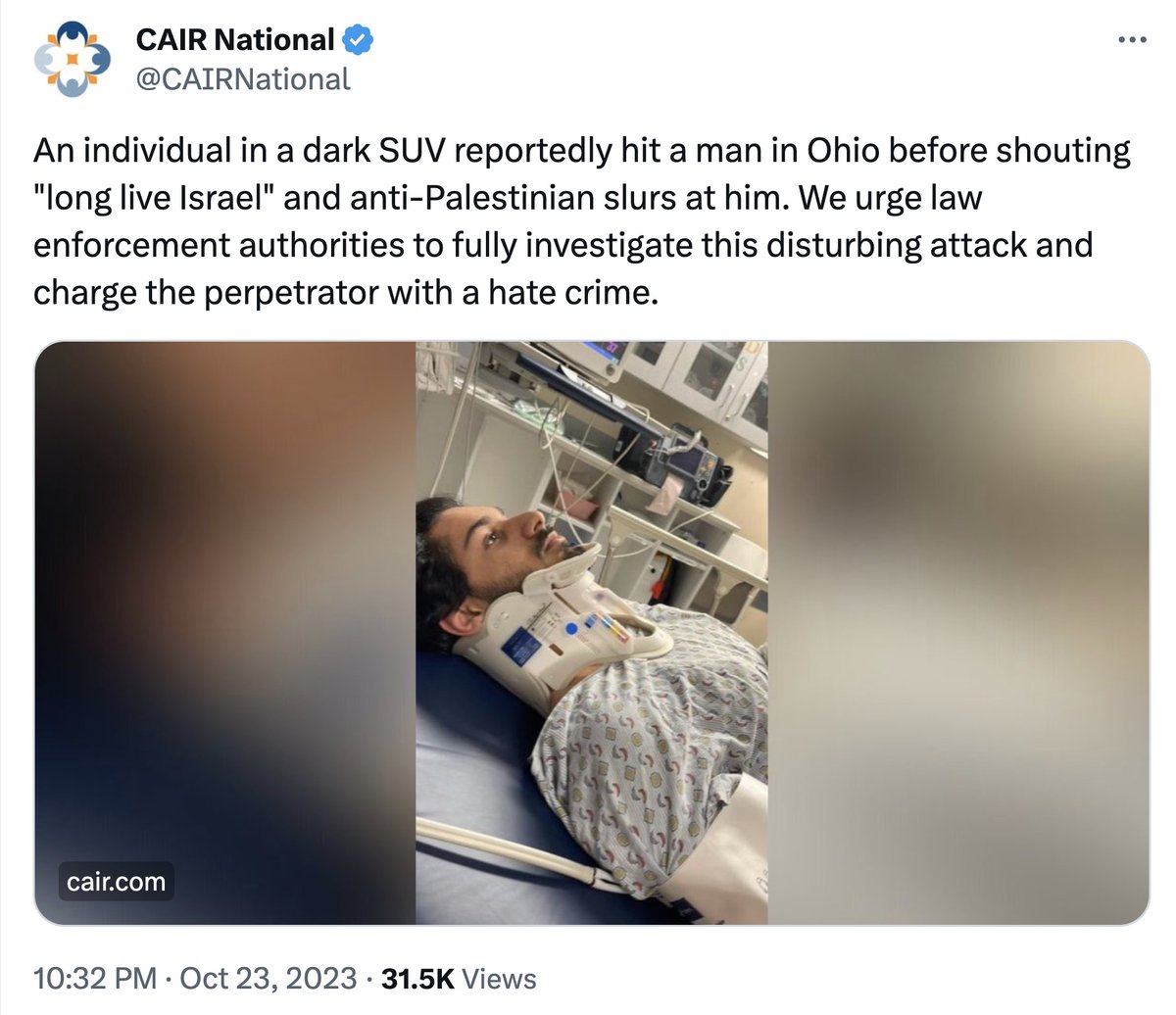
Task: Select the tweet body text paragraph
Action: click(581, 221)
